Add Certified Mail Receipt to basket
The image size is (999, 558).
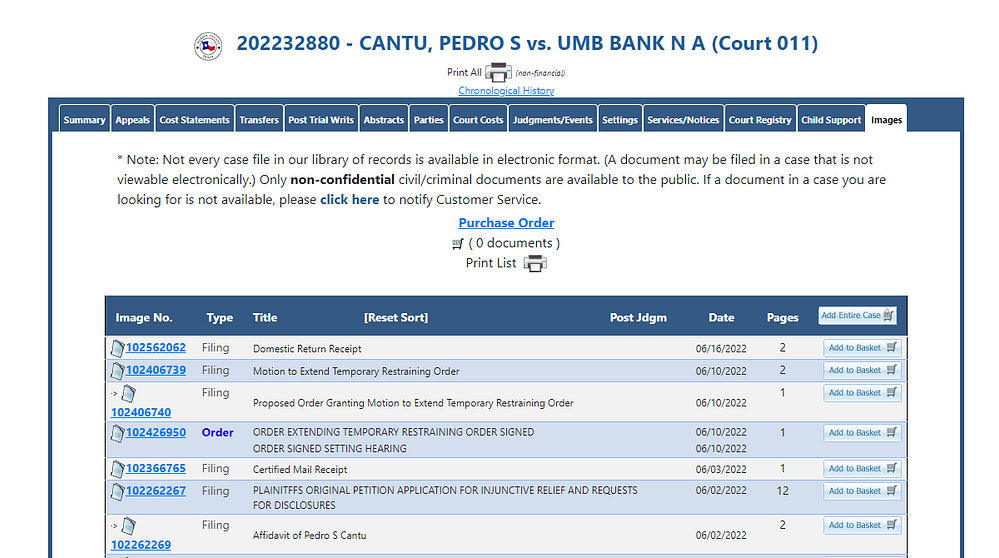coord(862,468)
